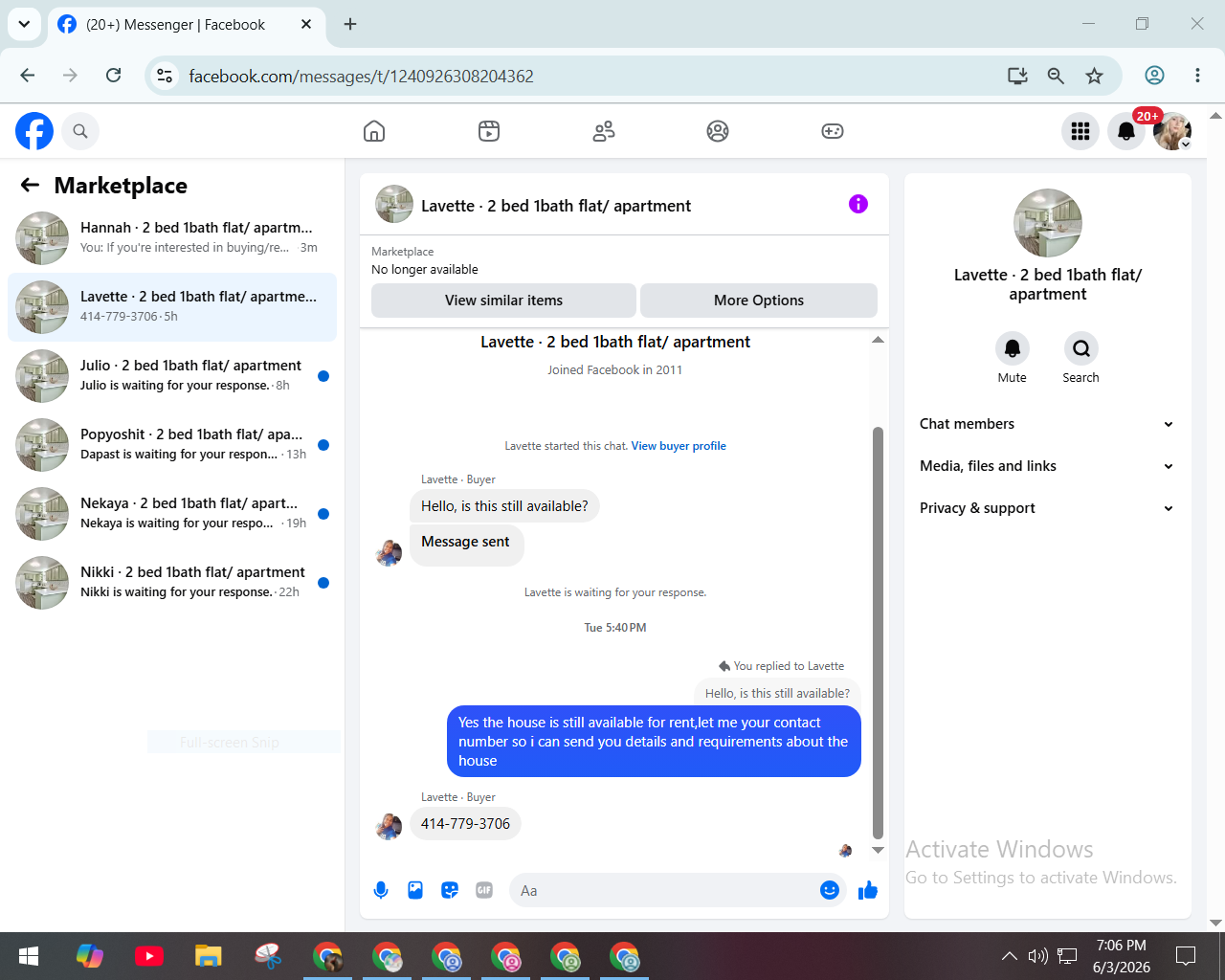Mute this conversation with the bell icon

click(1013, 348)
